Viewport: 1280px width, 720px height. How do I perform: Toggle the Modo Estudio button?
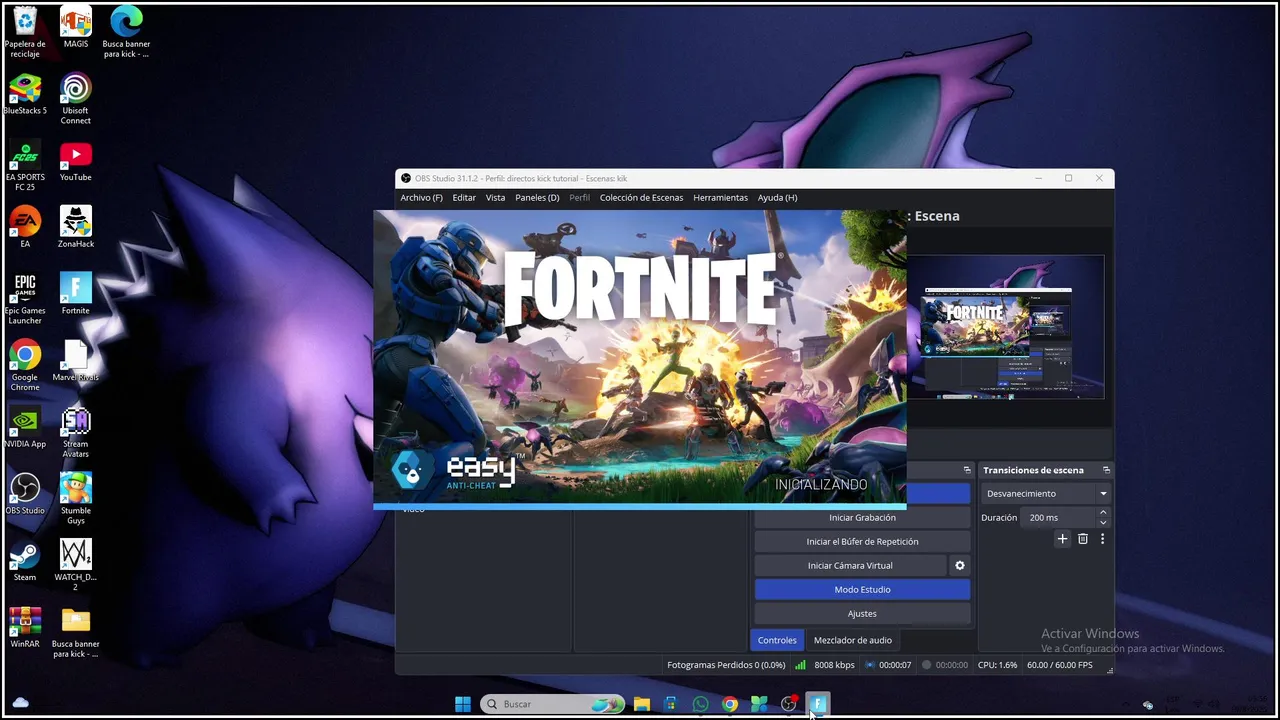click(862, 589)
